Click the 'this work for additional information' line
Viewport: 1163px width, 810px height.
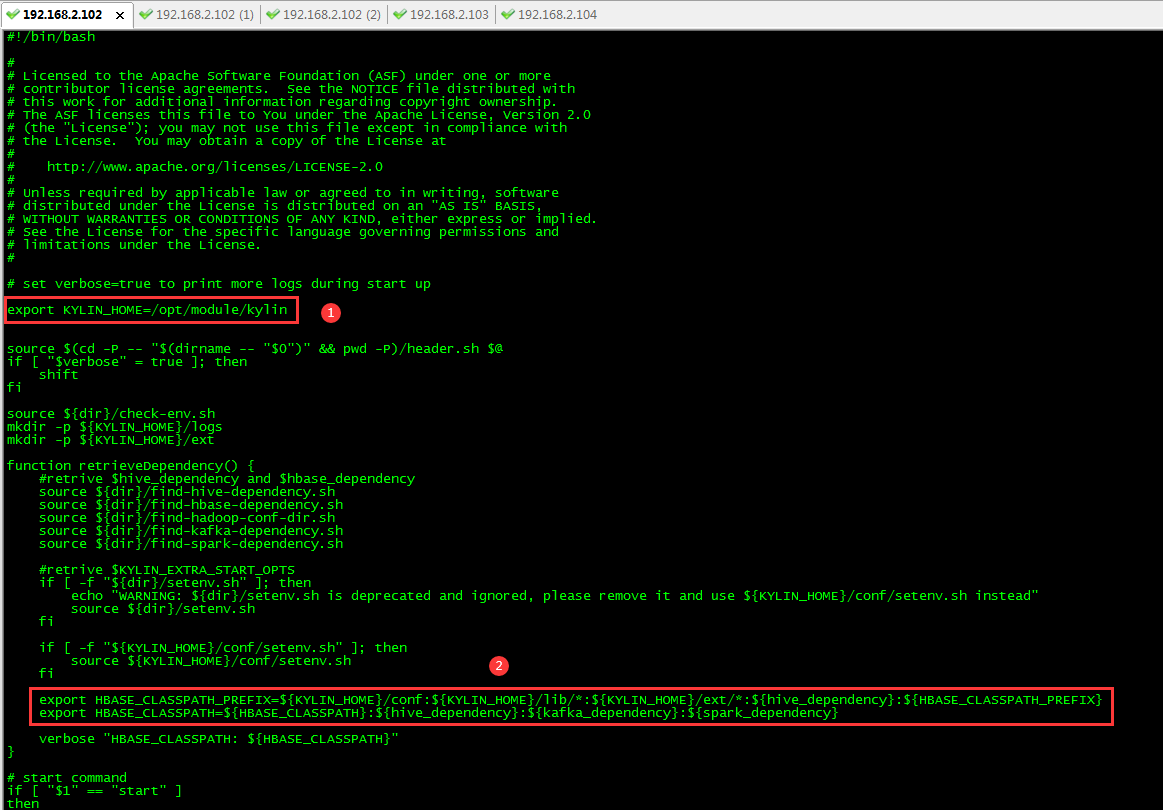[x=282, y=102]
